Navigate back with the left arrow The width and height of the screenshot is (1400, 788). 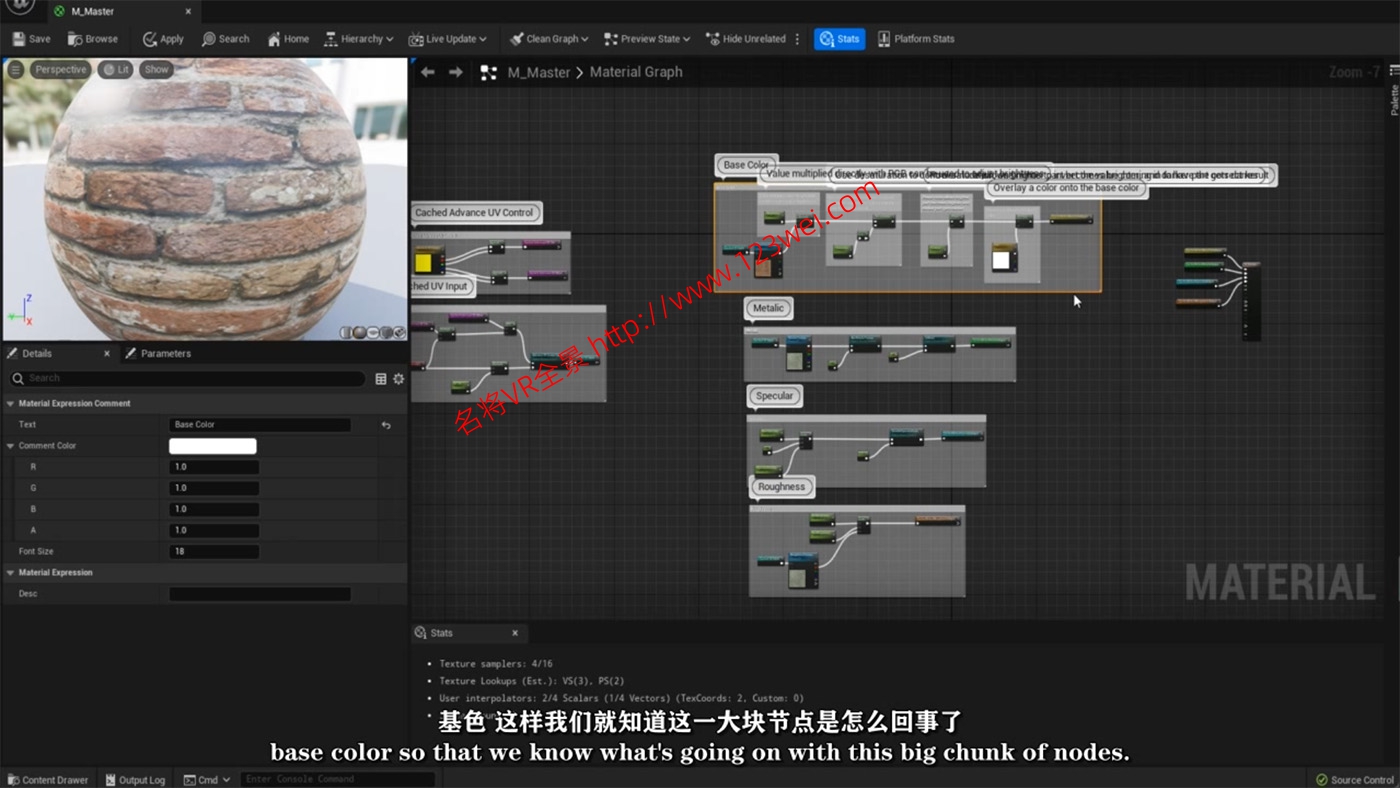[x=428, y=72]
